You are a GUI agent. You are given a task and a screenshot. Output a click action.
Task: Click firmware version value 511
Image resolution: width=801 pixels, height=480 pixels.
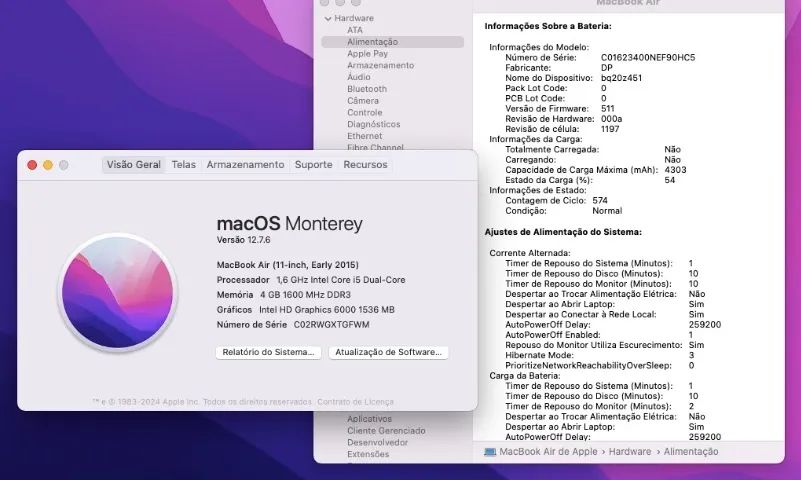coord(607,109)
